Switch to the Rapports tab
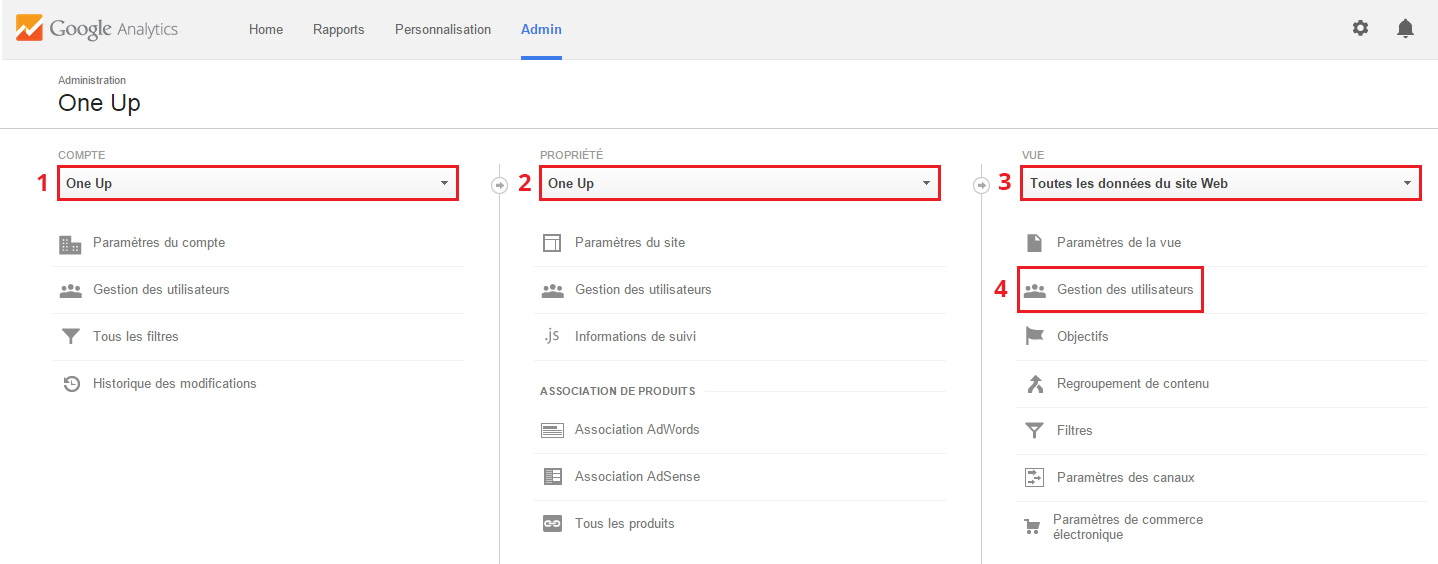 coord(338,29)
